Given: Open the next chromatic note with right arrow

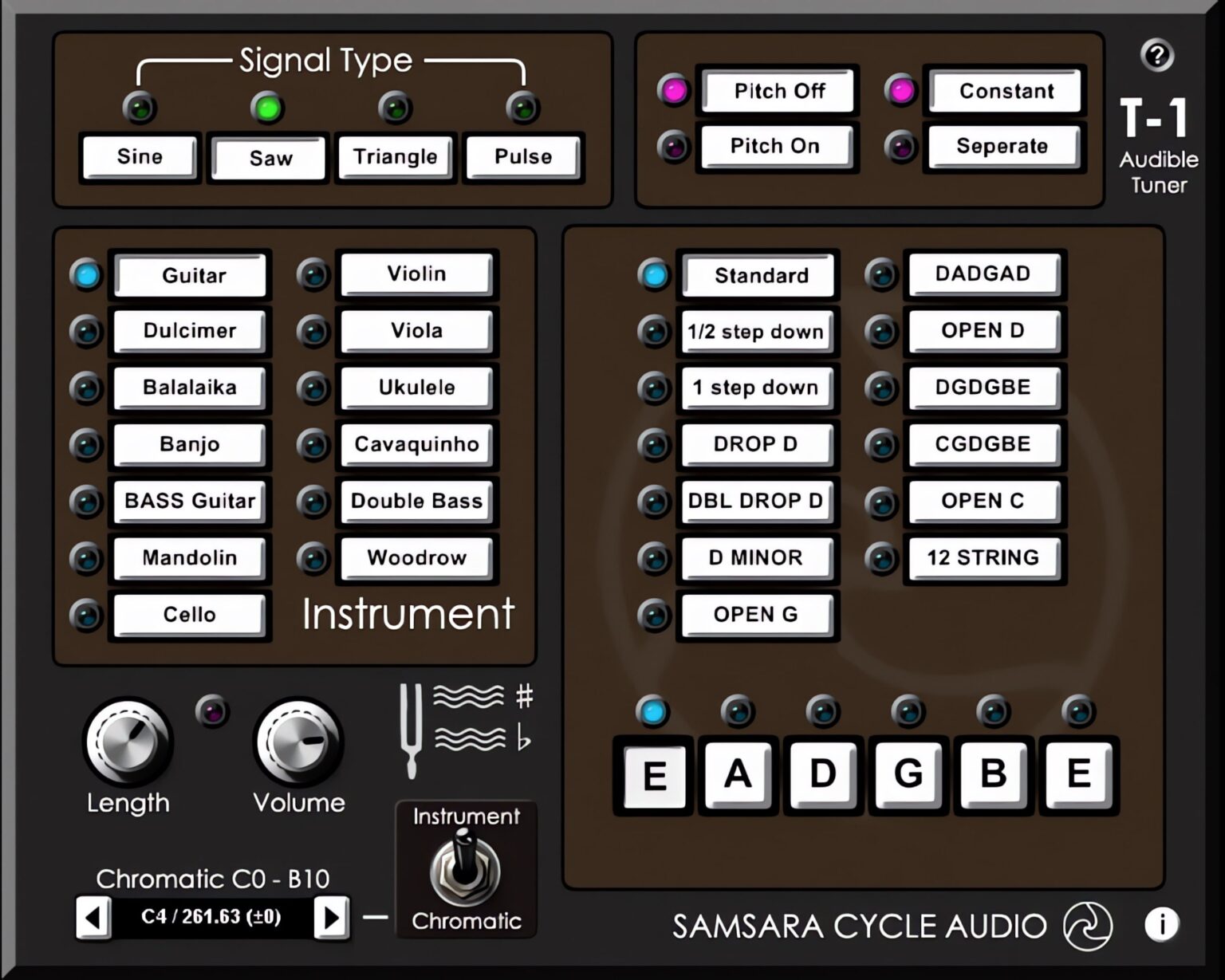Looking at the screenshot, I should click(333, 917).
